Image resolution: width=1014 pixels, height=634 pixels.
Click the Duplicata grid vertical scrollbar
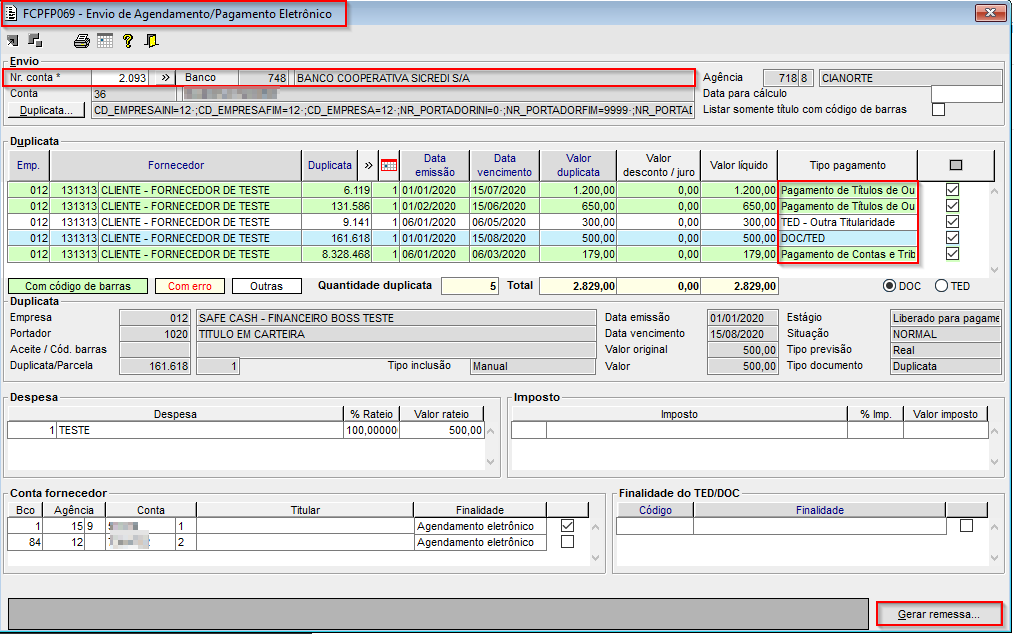(x=994, y=230)
